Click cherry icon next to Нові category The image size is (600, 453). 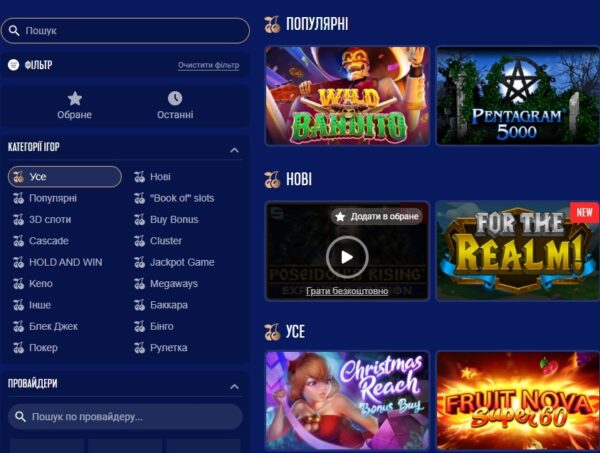point(139,177)
